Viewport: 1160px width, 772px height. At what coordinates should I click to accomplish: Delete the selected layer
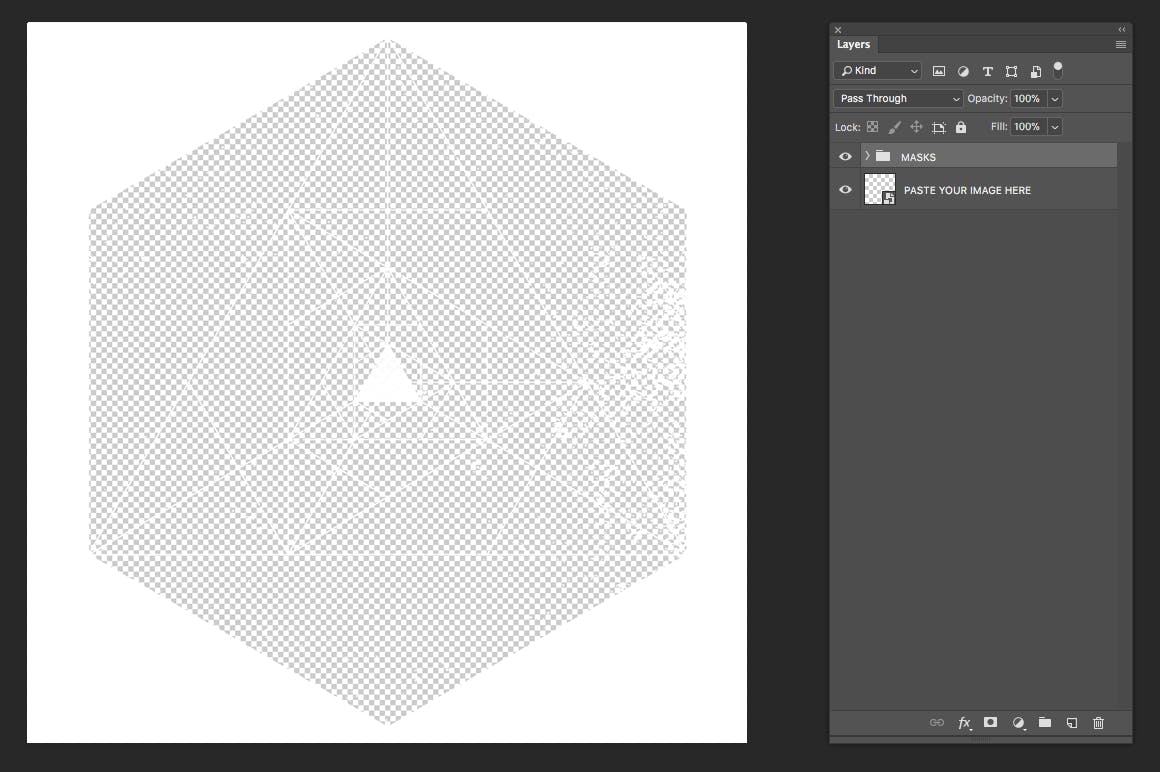1098,722
